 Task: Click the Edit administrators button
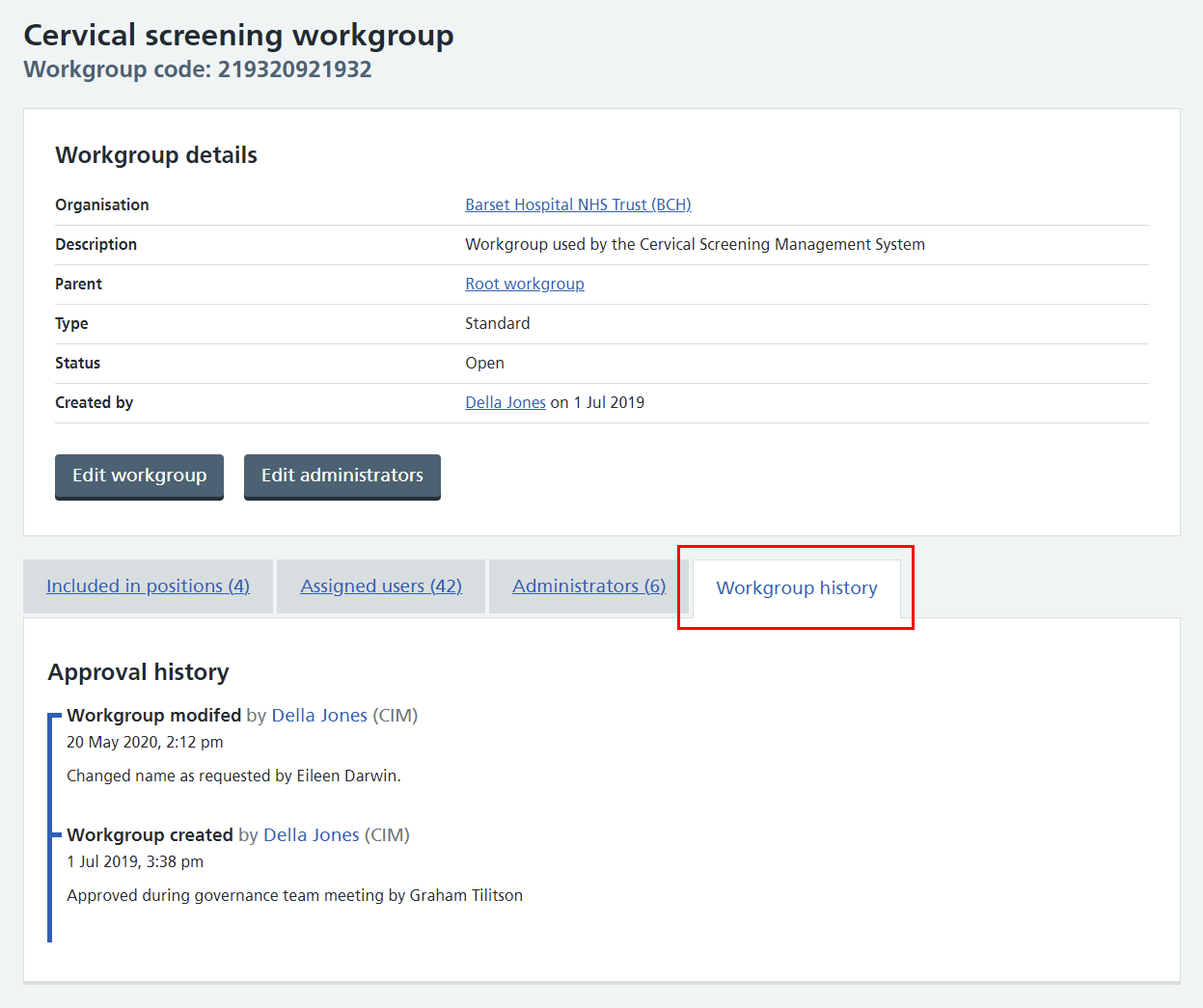tap(342, 476)
